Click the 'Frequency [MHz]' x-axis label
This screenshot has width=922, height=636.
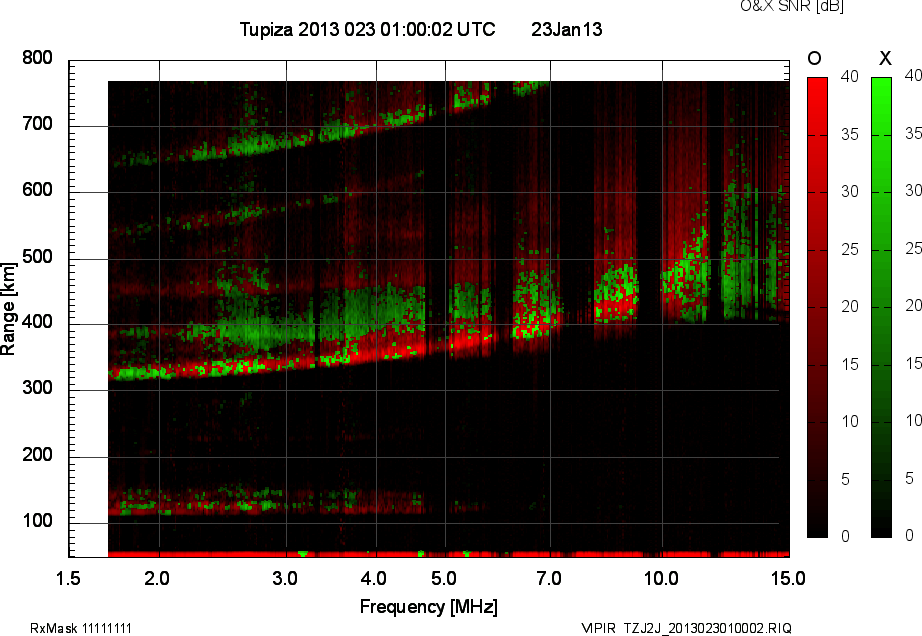(429, 607)
